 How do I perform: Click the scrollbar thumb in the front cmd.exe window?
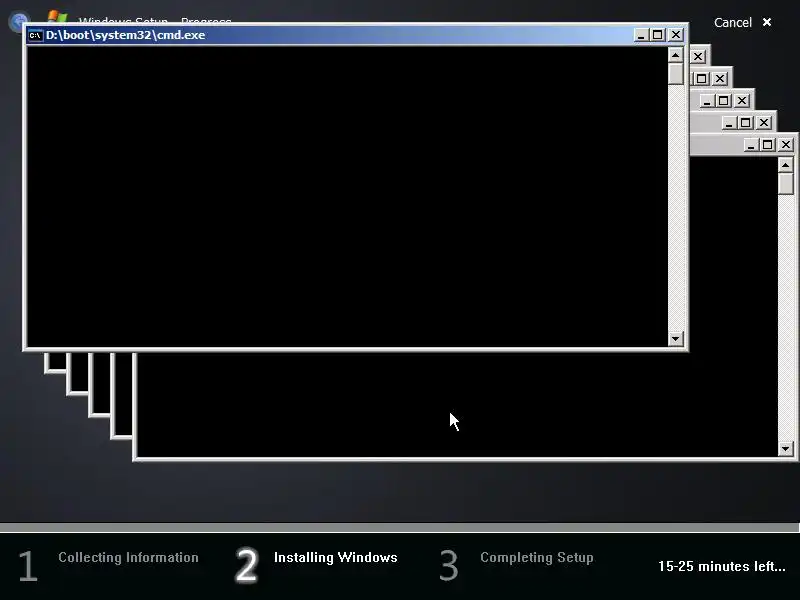pos(676,73)
